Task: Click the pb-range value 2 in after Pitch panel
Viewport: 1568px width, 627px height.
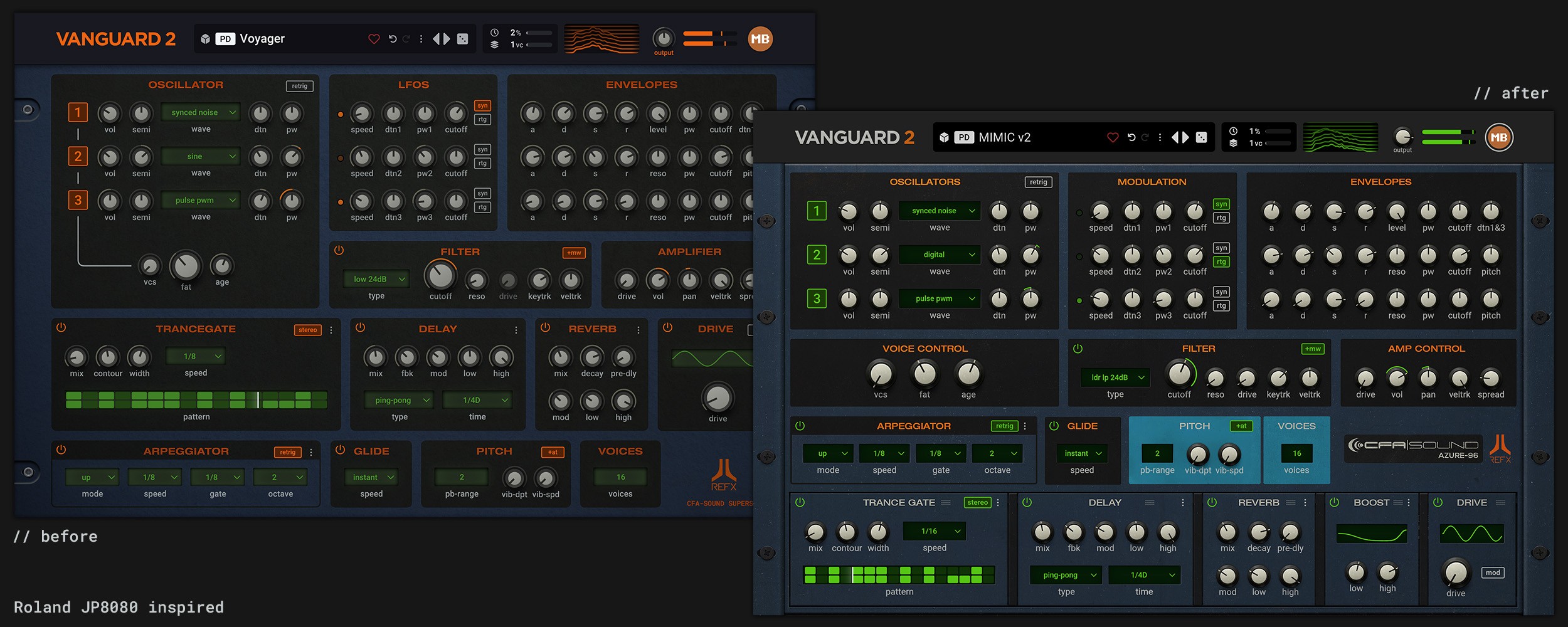Action: point(1157,453)
